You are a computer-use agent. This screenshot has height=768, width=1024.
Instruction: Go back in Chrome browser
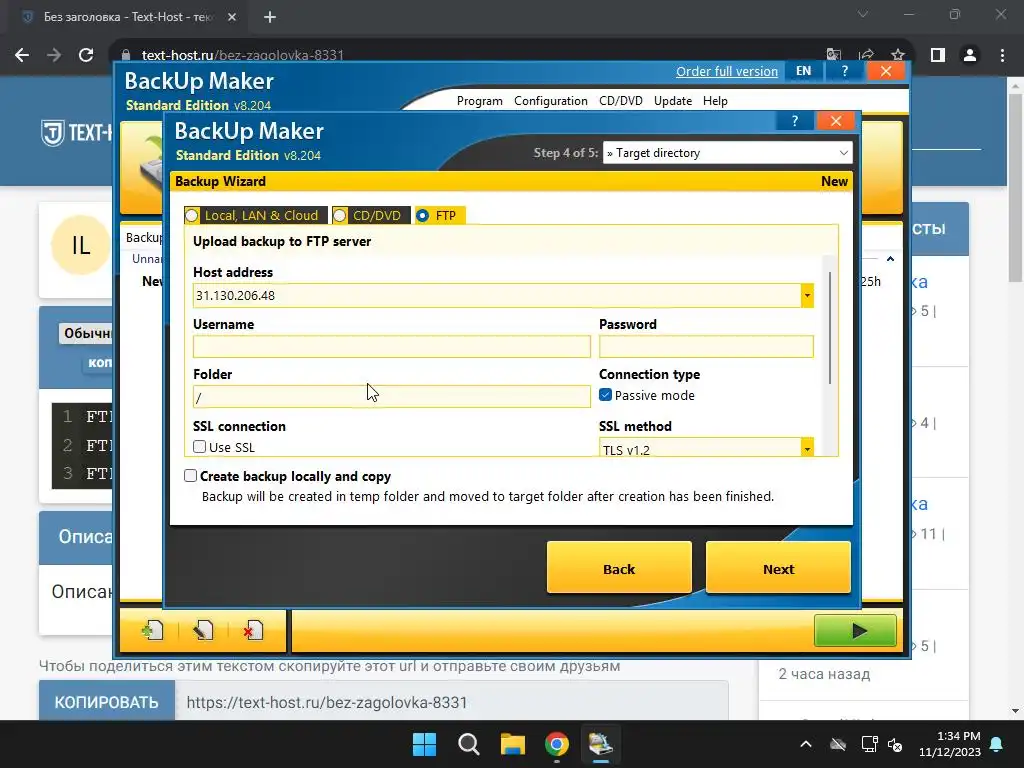(22, 55)
